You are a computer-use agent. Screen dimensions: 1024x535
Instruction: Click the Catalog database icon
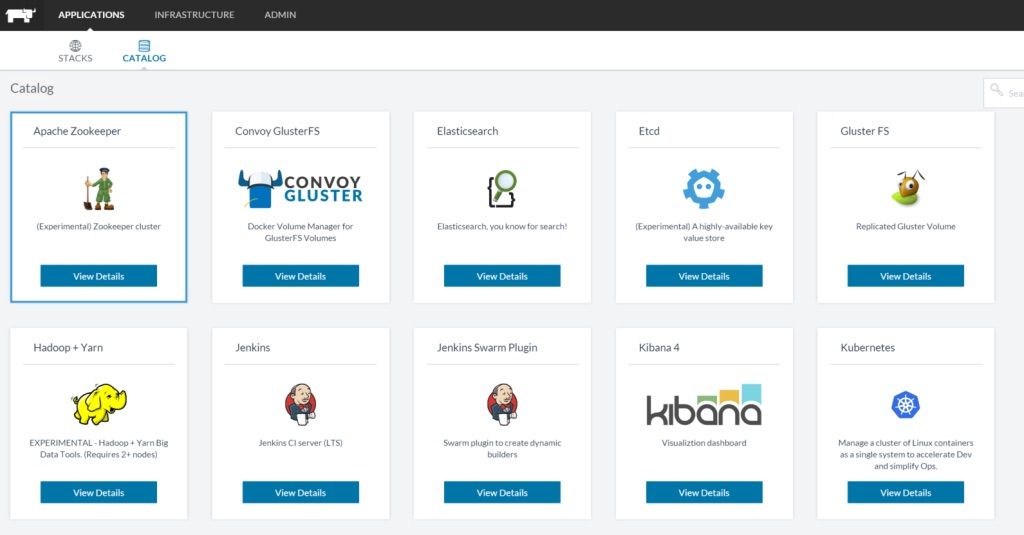point(144,46)
